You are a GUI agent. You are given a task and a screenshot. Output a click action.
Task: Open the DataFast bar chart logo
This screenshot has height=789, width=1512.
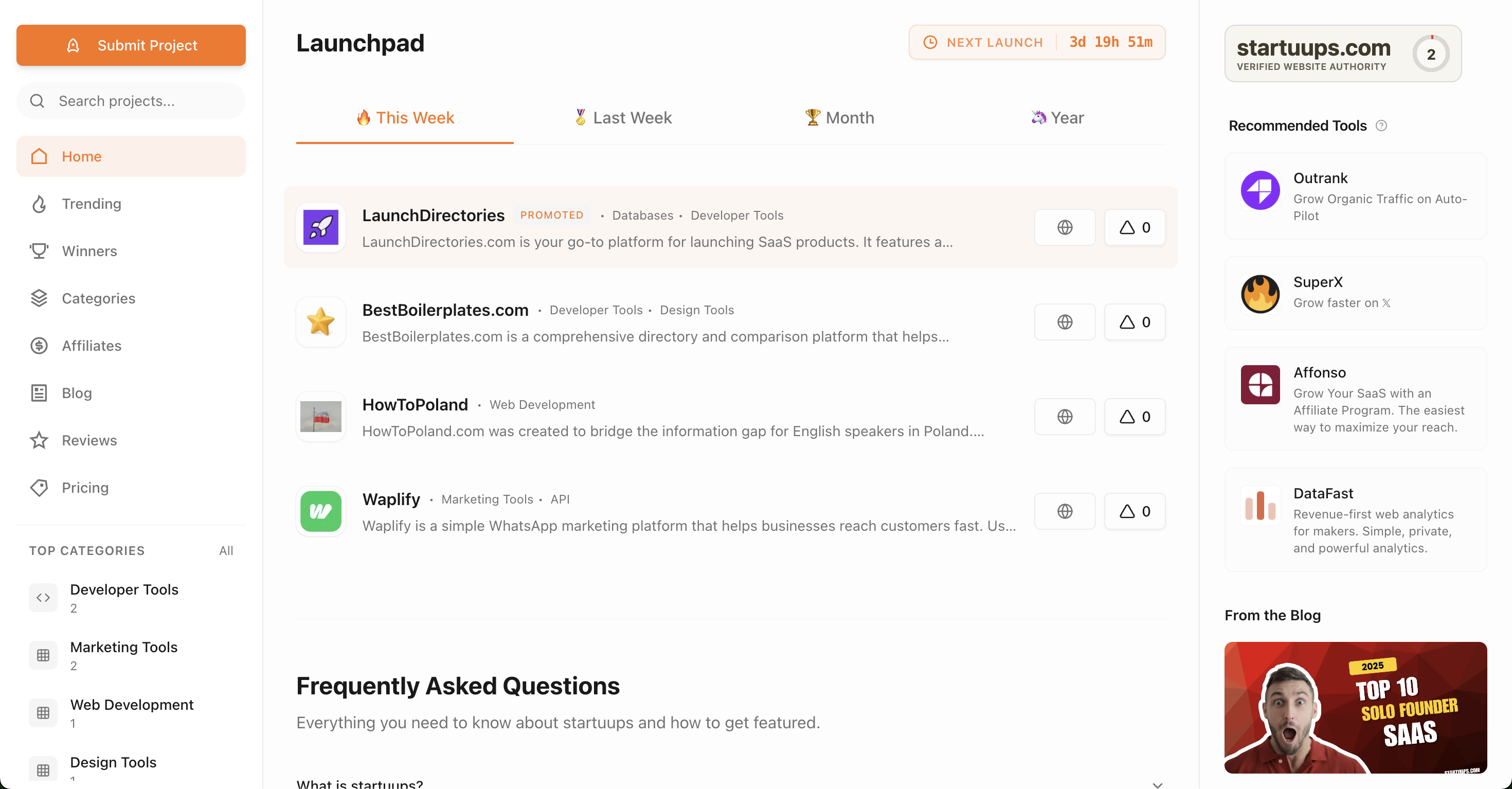[x=1259, y=506]
